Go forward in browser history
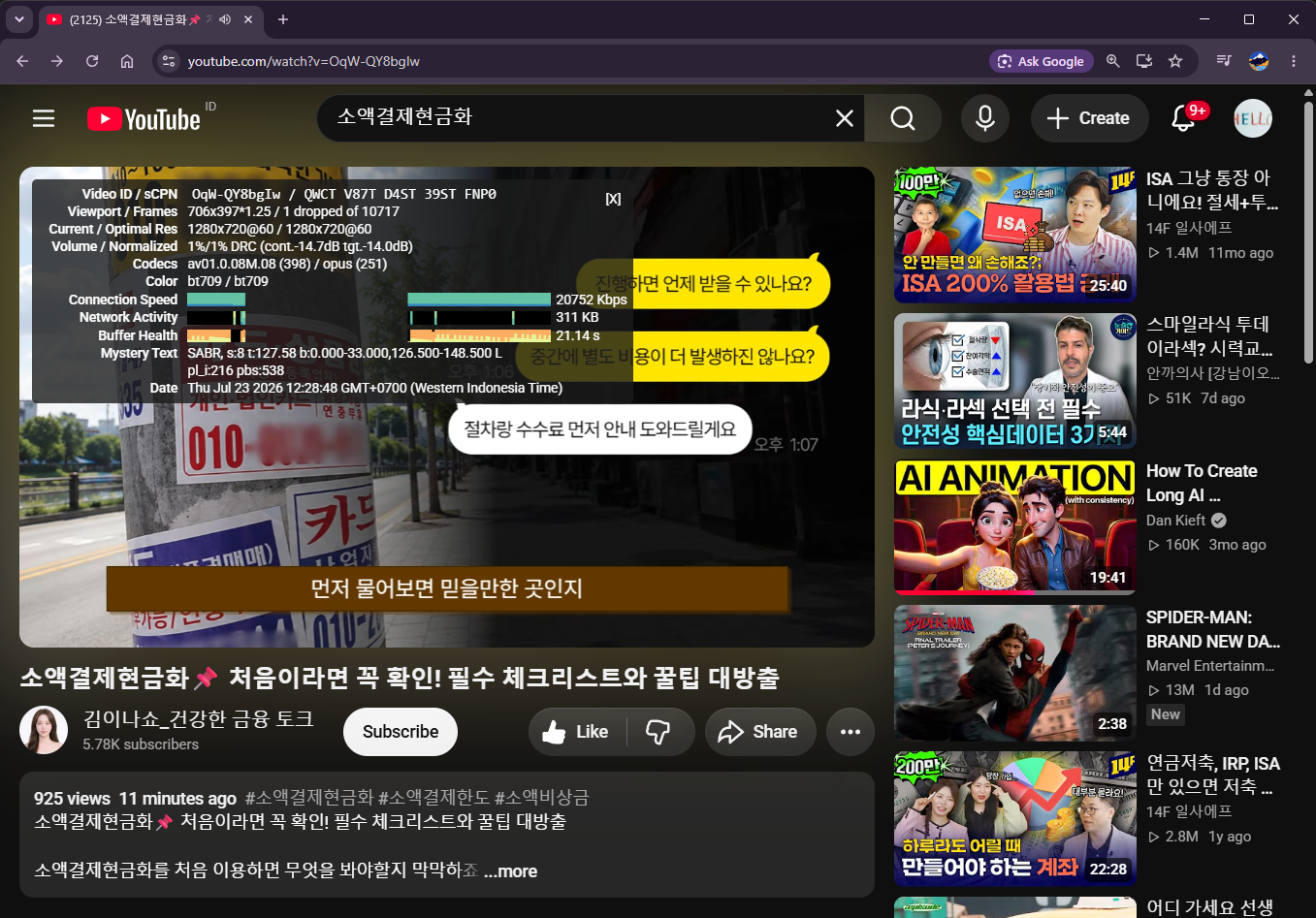This screenshot has height=918, width=1316. 57,61
